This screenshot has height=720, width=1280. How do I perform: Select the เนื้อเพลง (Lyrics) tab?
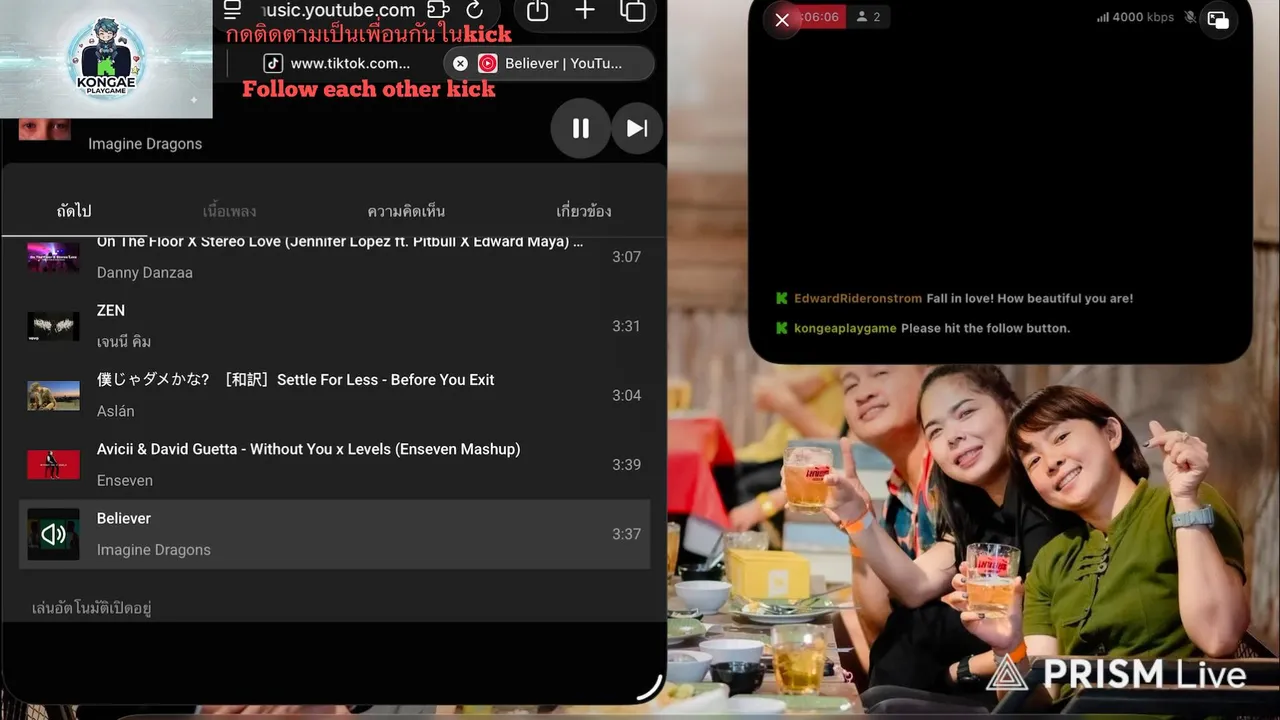pyautogui.click(x=229, y=211)
